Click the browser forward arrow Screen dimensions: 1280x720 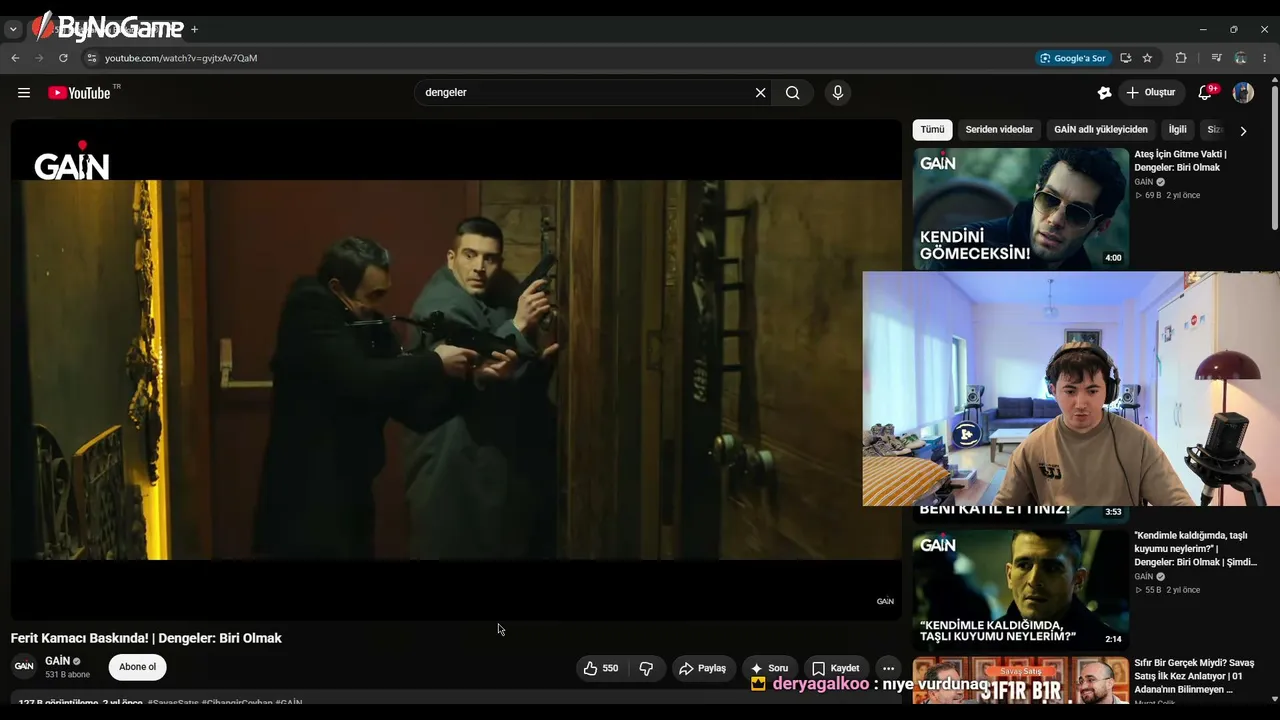click(39, 58)
